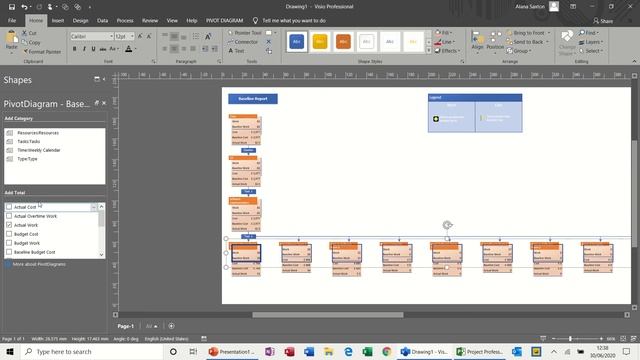Image resolution: width=640 pixels, height=360 pixels.
Task: Select the Connector tool
Action: coord(243,42)
